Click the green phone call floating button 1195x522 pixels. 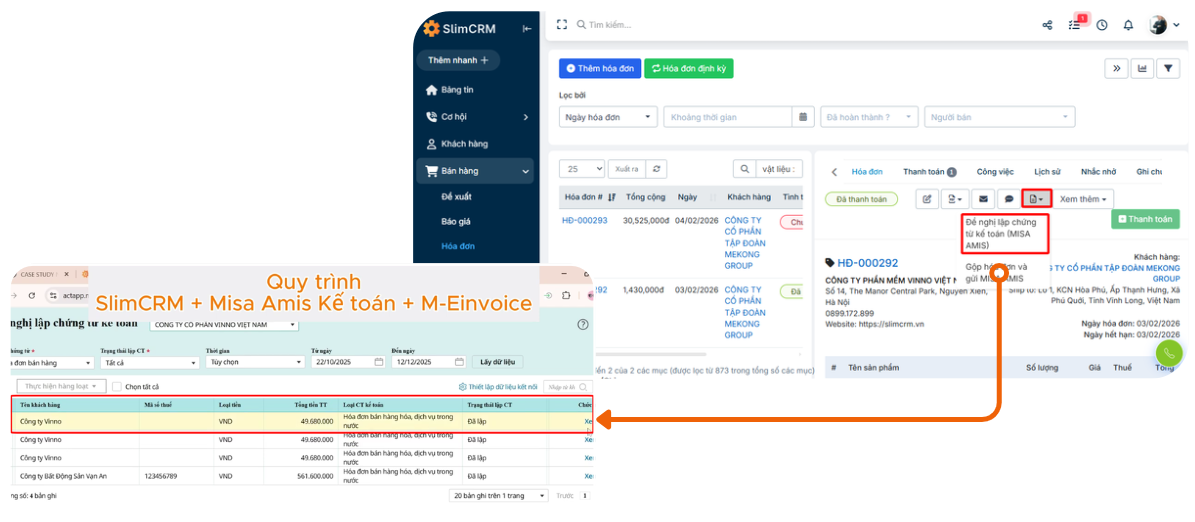(x=1170, y=353)
